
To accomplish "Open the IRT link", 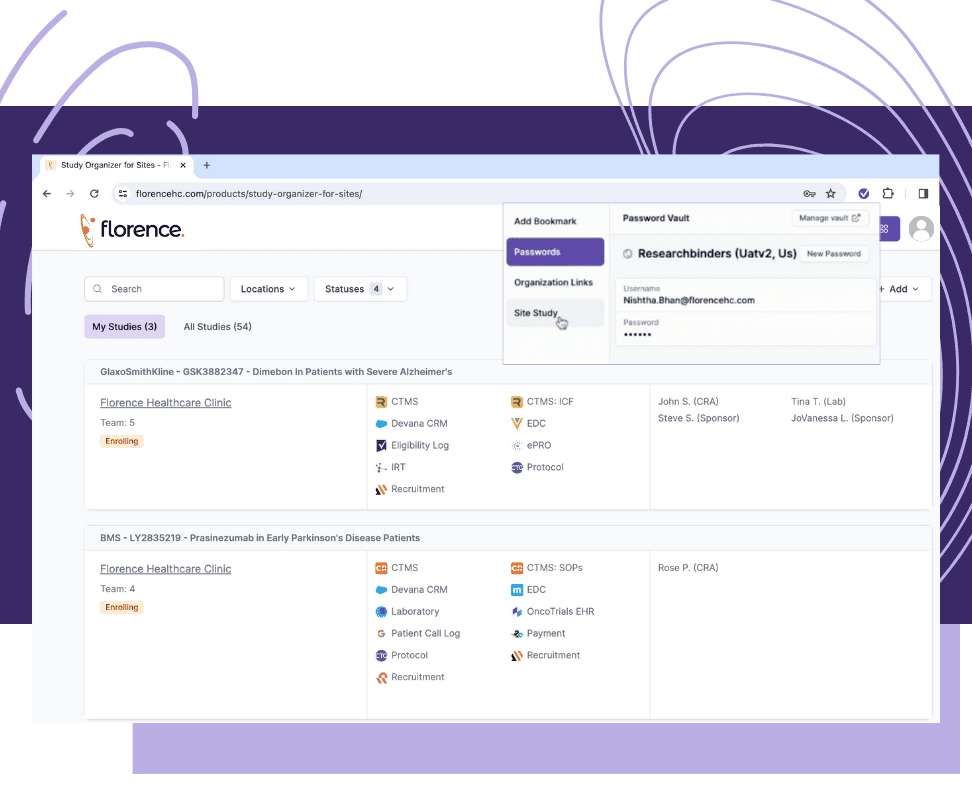I will (391, 467).
